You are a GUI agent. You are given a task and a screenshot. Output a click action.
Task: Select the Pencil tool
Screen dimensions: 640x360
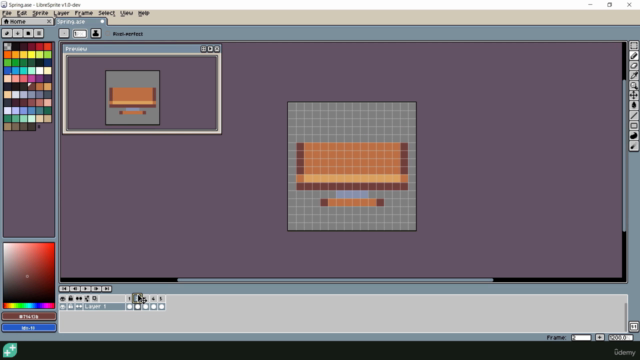tap(633, 56)
